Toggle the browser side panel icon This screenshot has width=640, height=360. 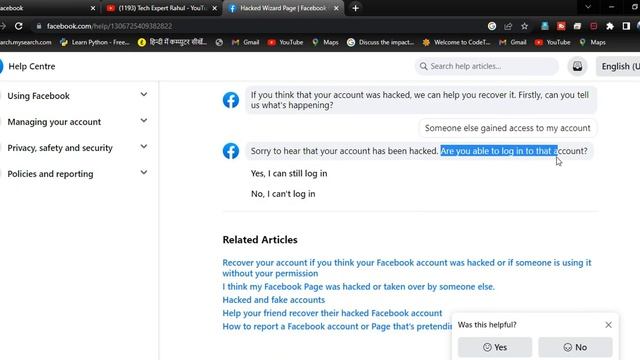[626, 26]
